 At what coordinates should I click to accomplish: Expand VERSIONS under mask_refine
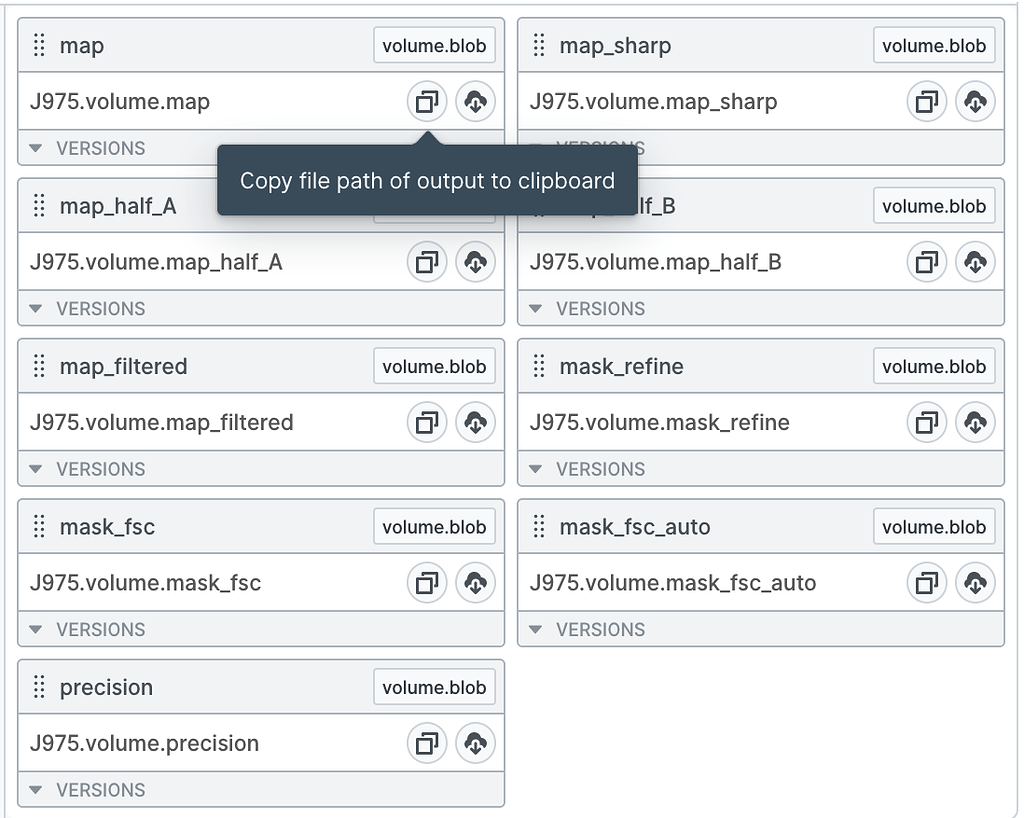coord(587,469)
